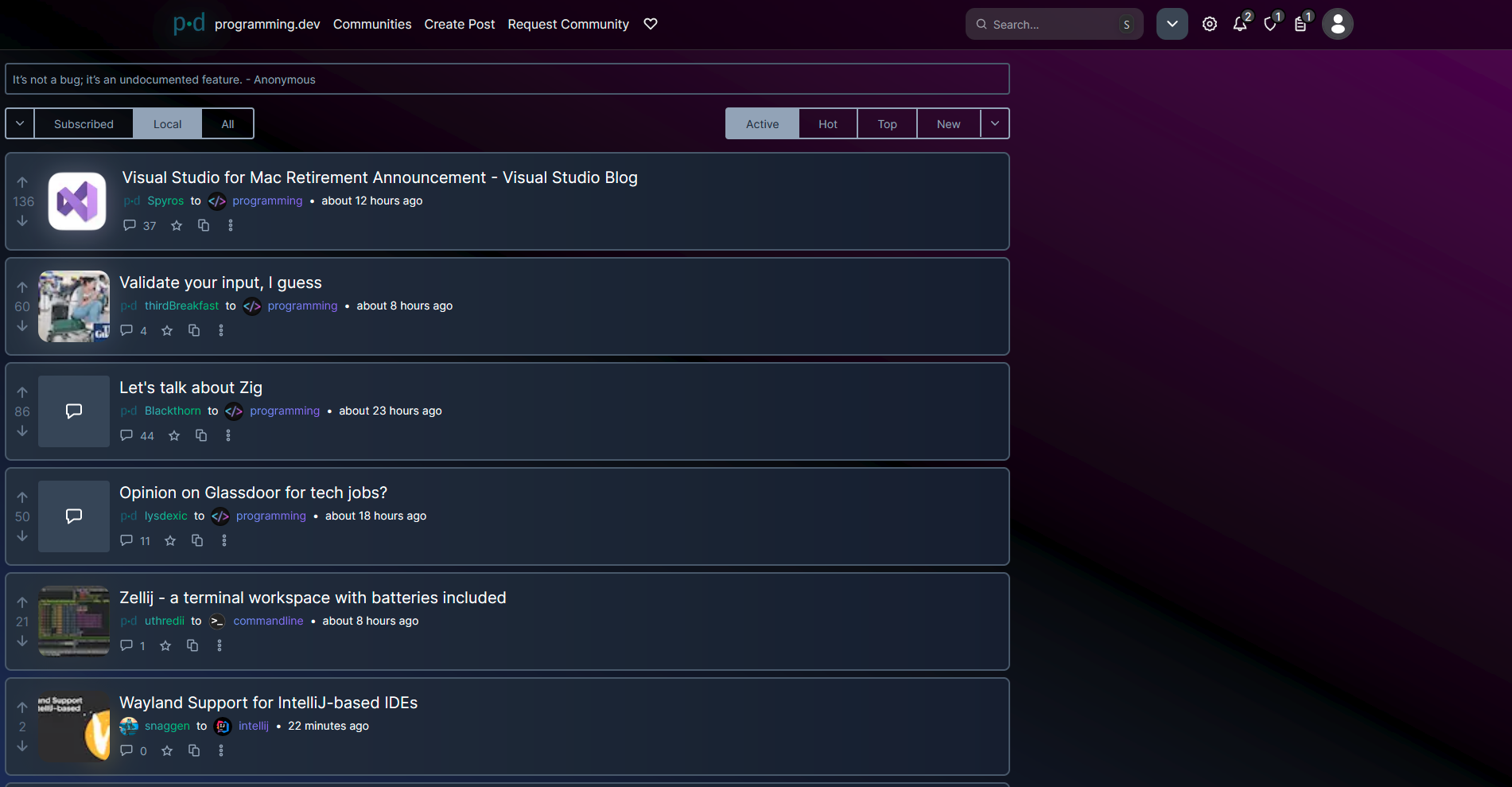Save the Validate your input post with star
This screenshot has height=787, width=1512.
point(167,331)
